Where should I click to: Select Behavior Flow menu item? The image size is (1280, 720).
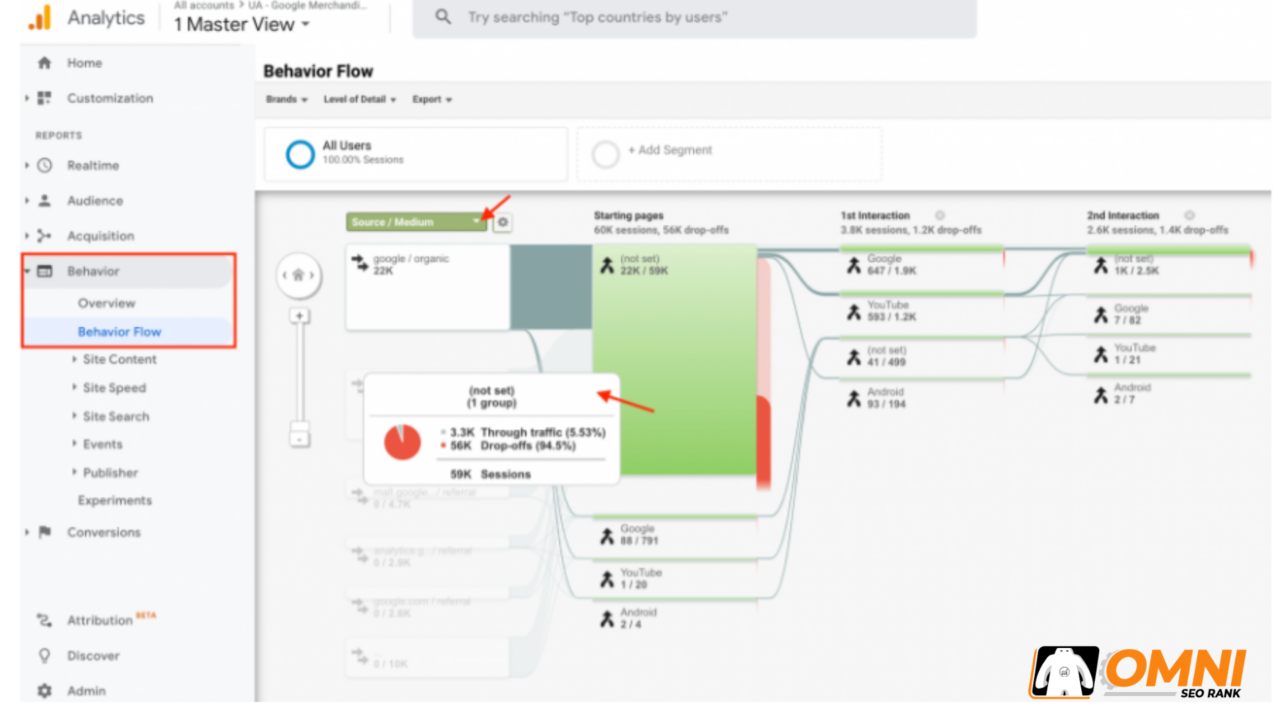[119, 331]
